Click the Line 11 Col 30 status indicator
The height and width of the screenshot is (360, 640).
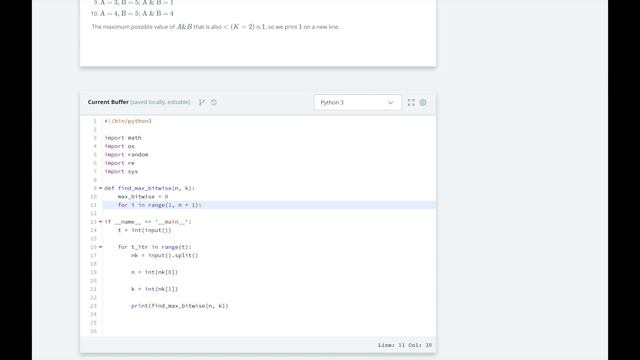click(405, 345)
